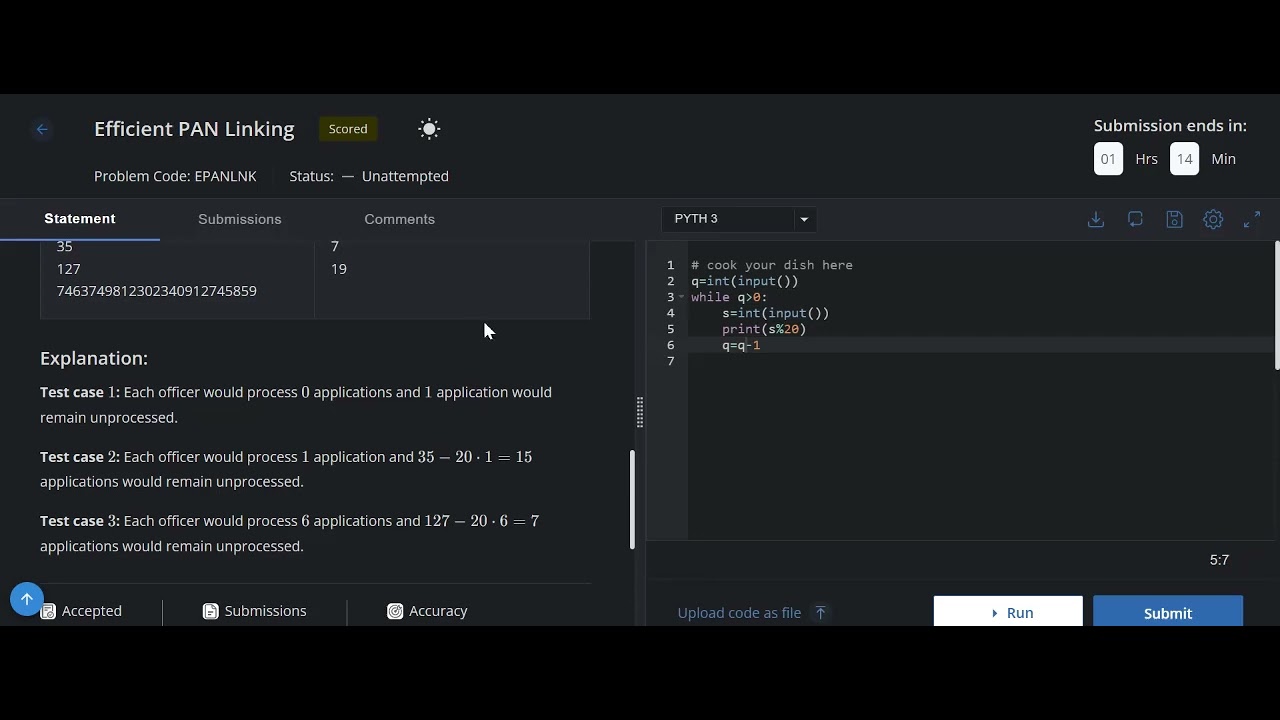Screen dimensions: 1280x720
Task: Open the PYTH 3 language dropdown
Action: (x=739, y=219)
